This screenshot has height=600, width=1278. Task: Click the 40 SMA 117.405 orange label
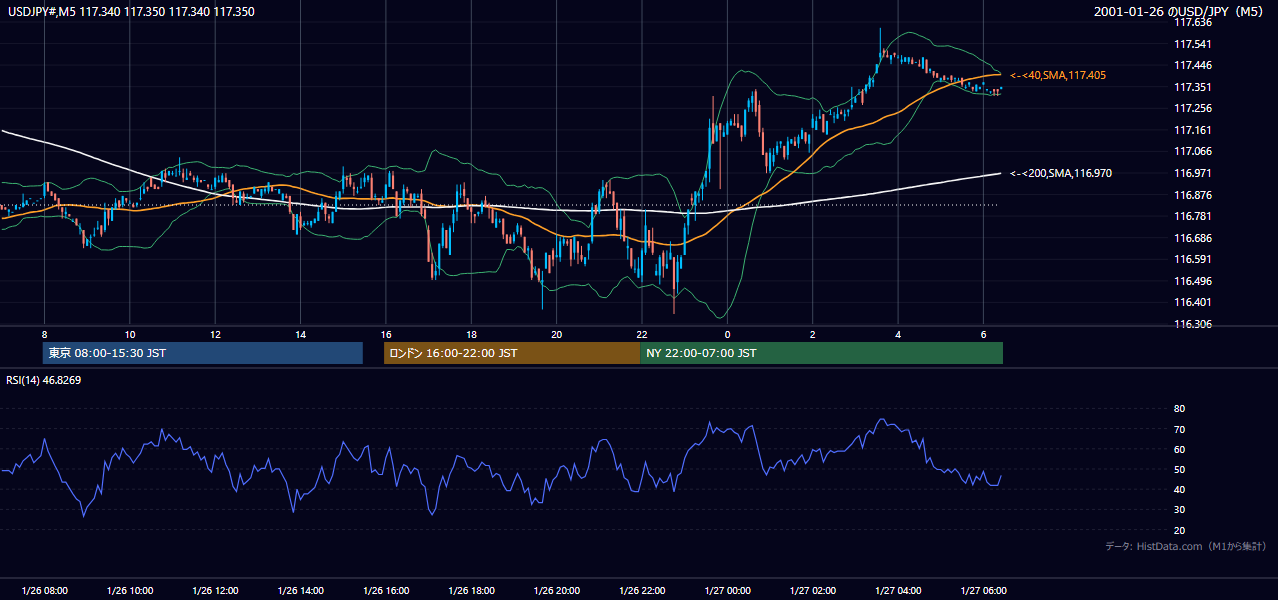1057,75
